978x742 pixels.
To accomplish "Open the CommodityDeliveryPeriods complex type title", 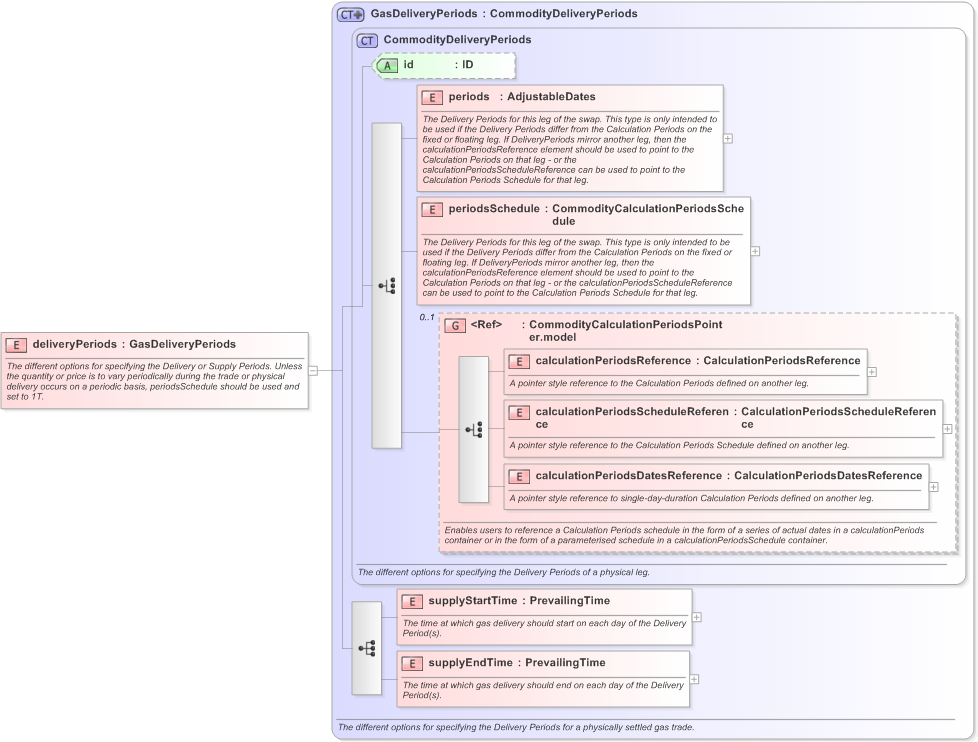I will (x=457, y=39).
